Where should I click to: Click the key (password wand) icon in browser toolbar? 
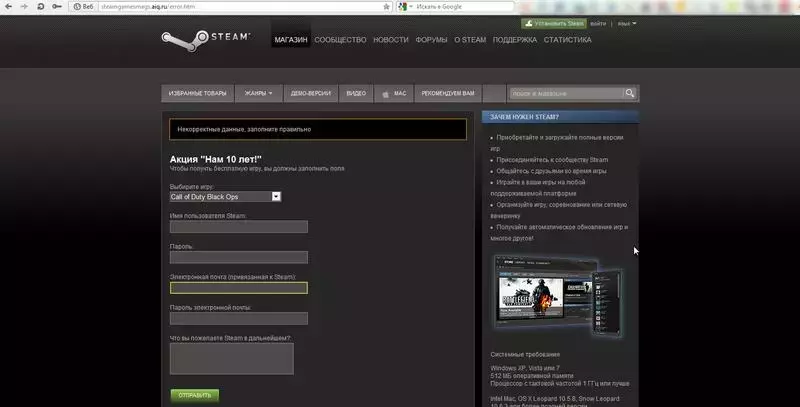point(57,7)
